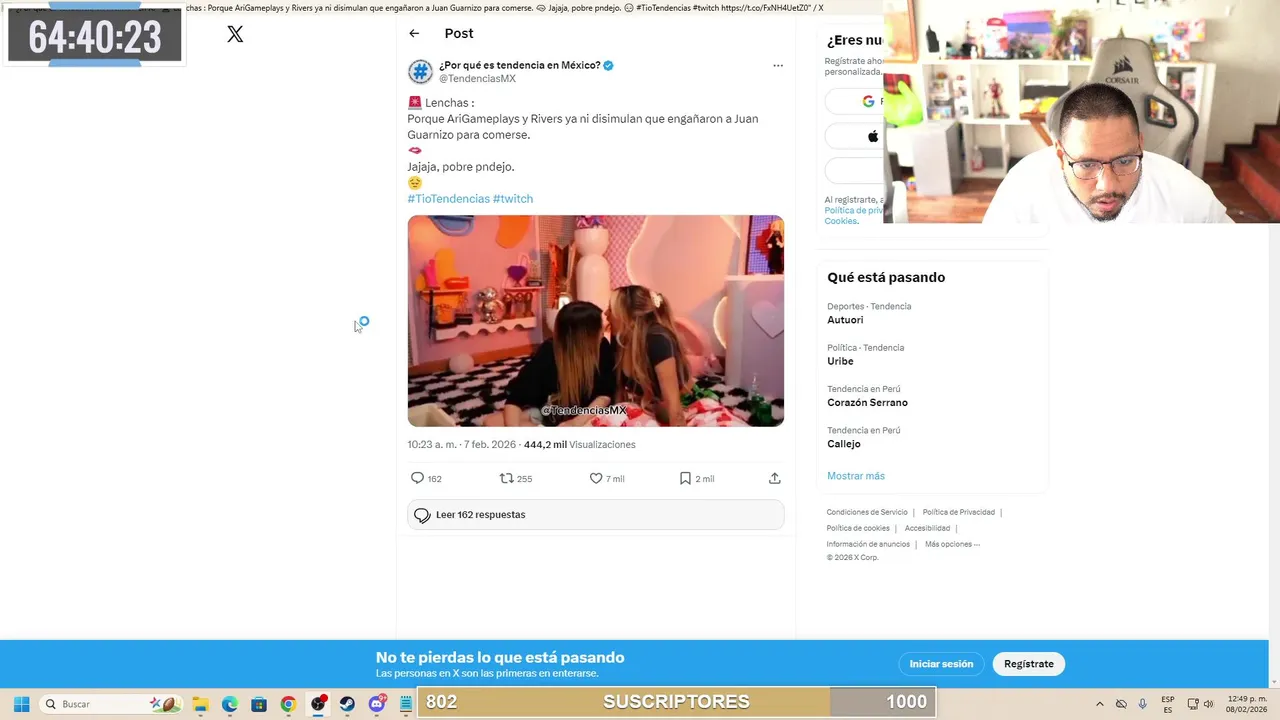The width and height of the screenshot is (1280, 720).
Task: Click the share icon under the post
Action: point(774,478)
